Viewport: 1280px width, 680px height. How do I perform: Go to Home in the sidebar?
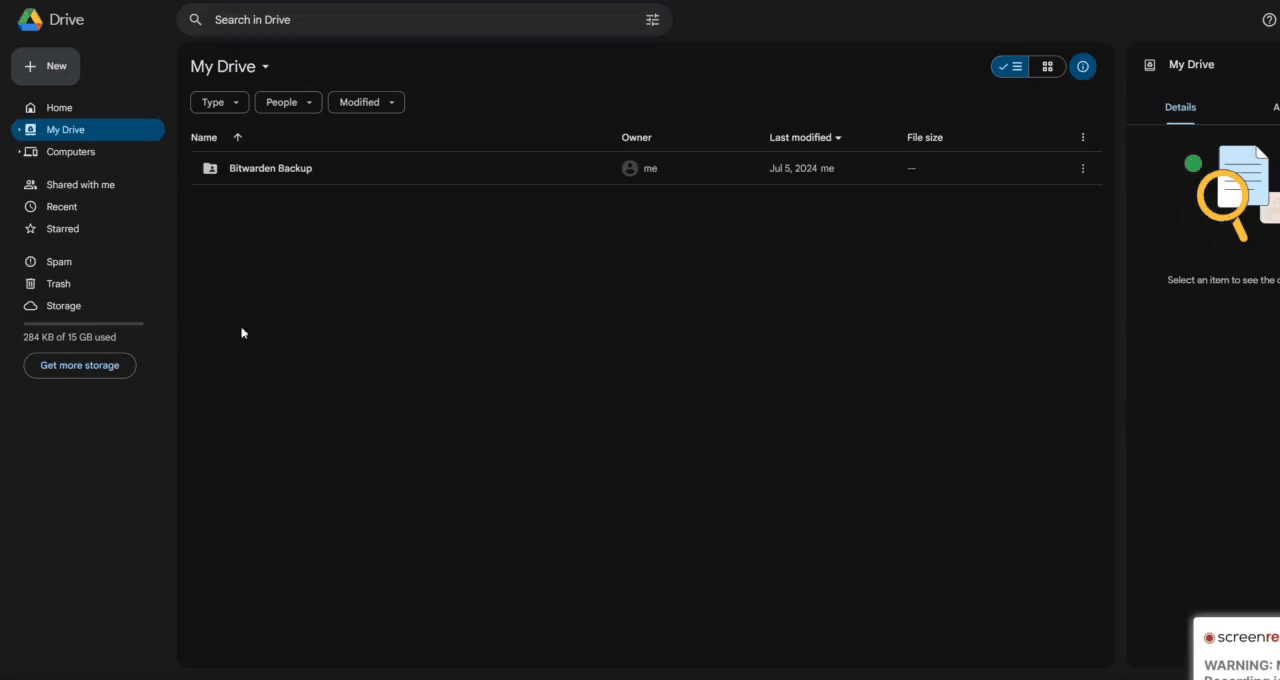(x=59, y=108)
